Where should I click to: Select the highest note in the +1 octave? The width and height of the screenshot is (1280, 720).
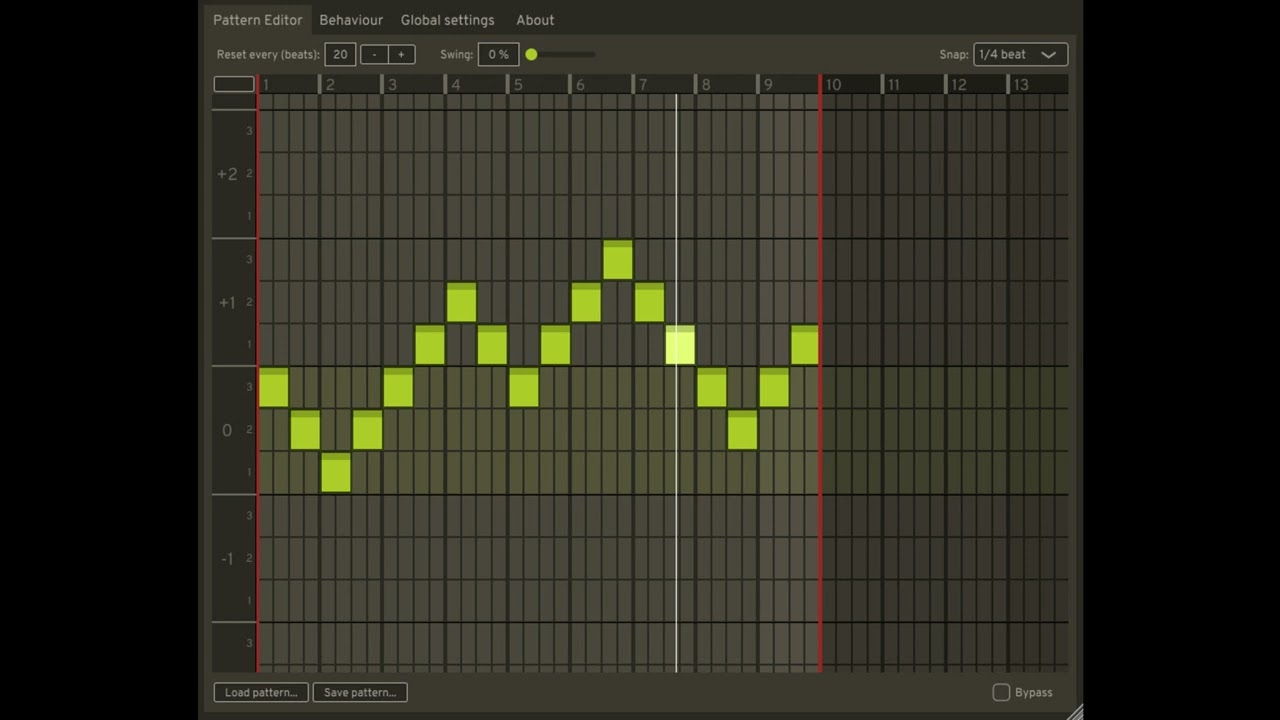[618, 260]
